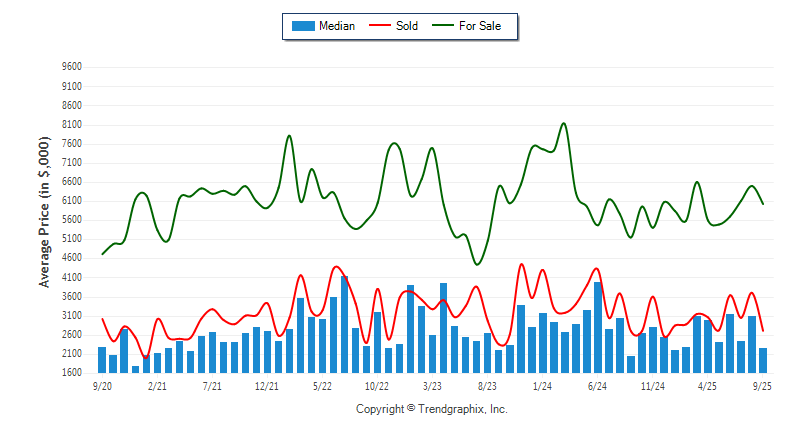
Task: Click the 5100 y-axis value label
Action: click(71, 239)
